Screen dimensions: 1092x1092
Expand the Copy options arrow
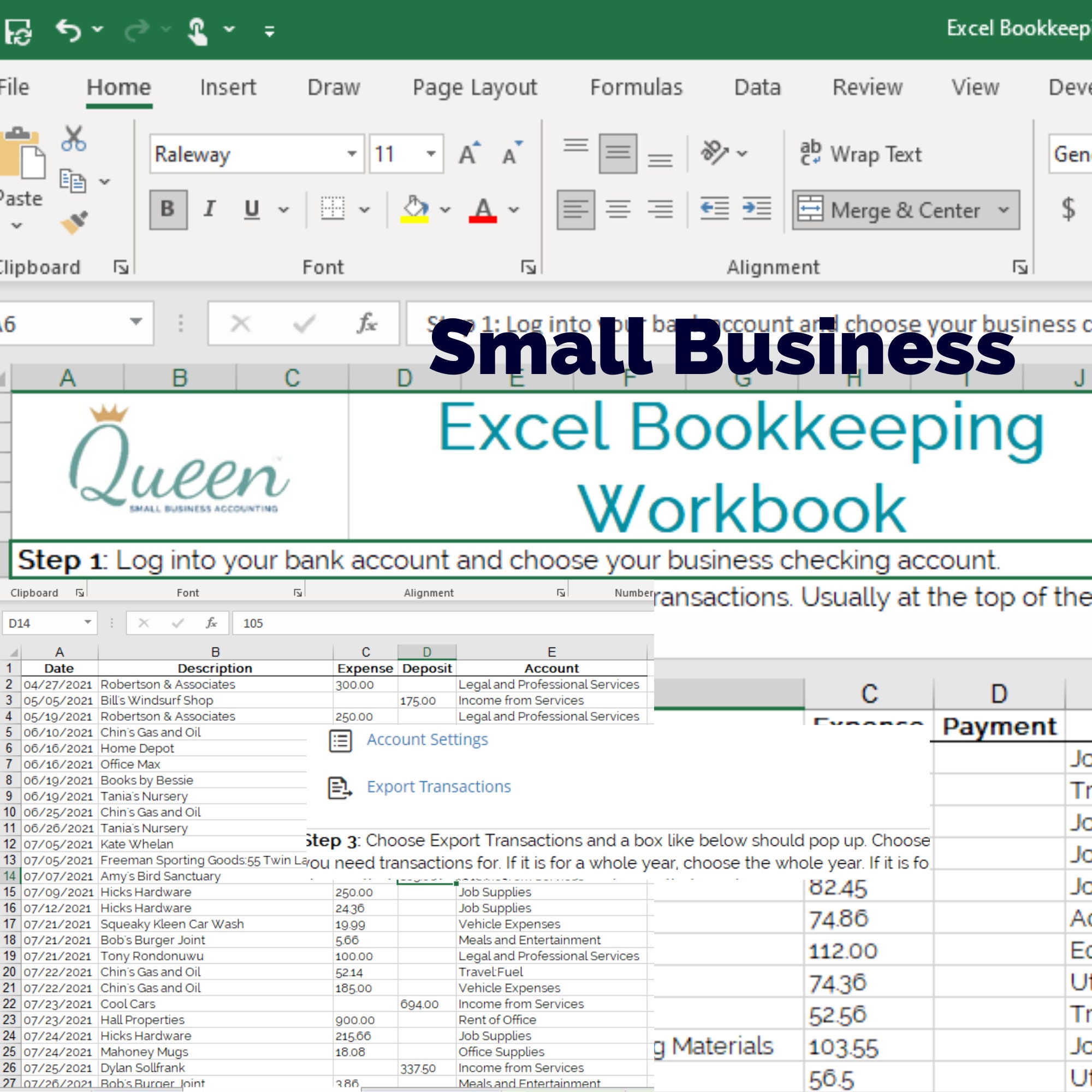[105, 181]
